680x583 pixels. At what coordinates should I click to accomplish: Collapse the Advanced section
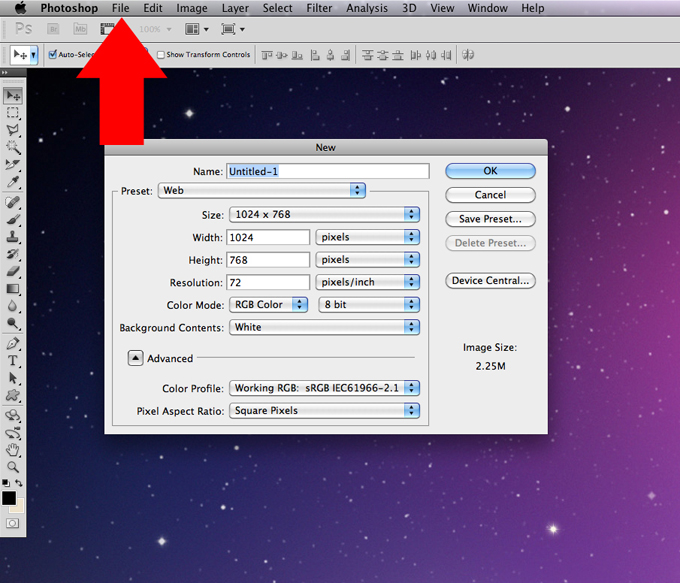135,358
